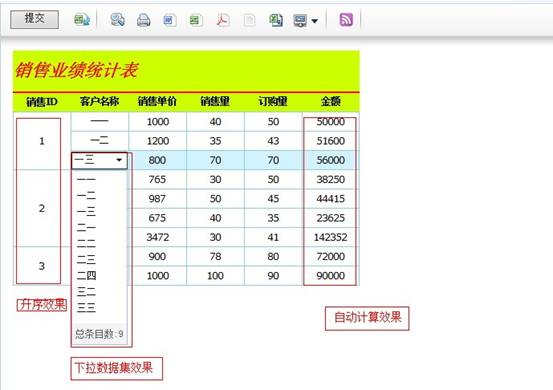The height and width of the screenshot is (390, 553).
Task: Click unit price cell 1200
Action: coord(158,141)
